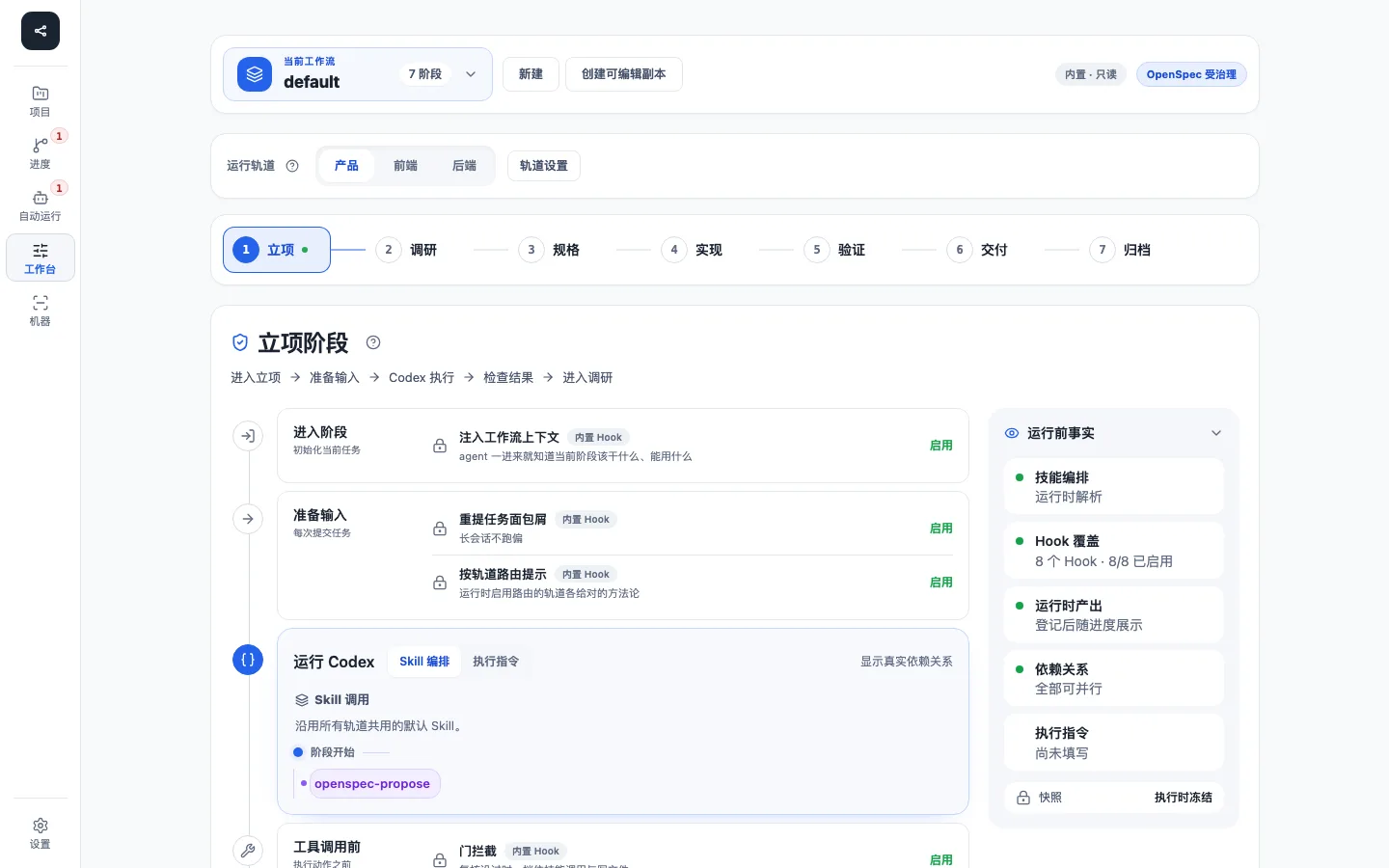Viewport: 1389px width, 868px height.
Task: Open the 执行指令 尚未填写 card
Action: click(x=1114, y=743)
